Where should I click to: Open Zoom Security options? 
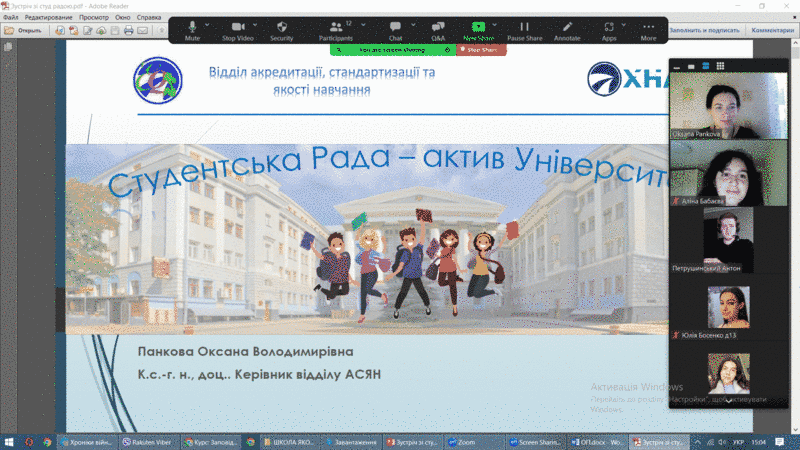pos(282,31)
